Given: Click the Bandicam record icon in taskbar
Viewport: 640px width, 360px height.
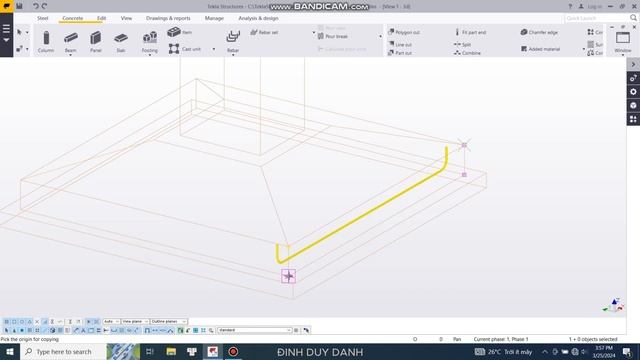Looking at the screenshot, I should pyautogui.click(x=233, y=352).
